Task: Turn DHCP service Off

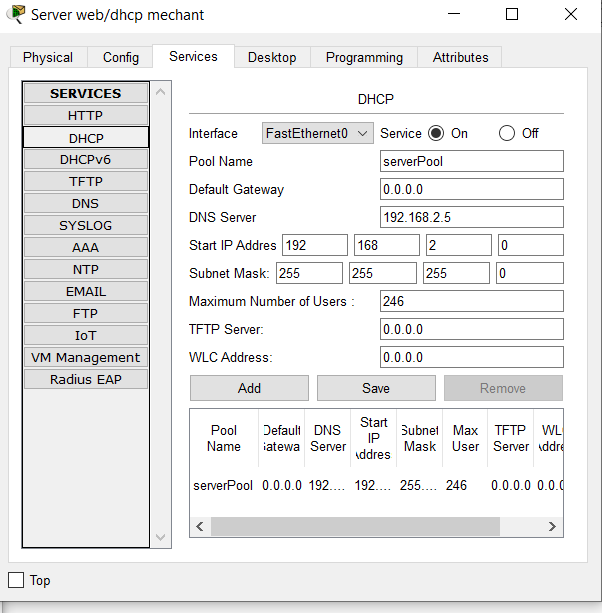Action: point(507,133)
